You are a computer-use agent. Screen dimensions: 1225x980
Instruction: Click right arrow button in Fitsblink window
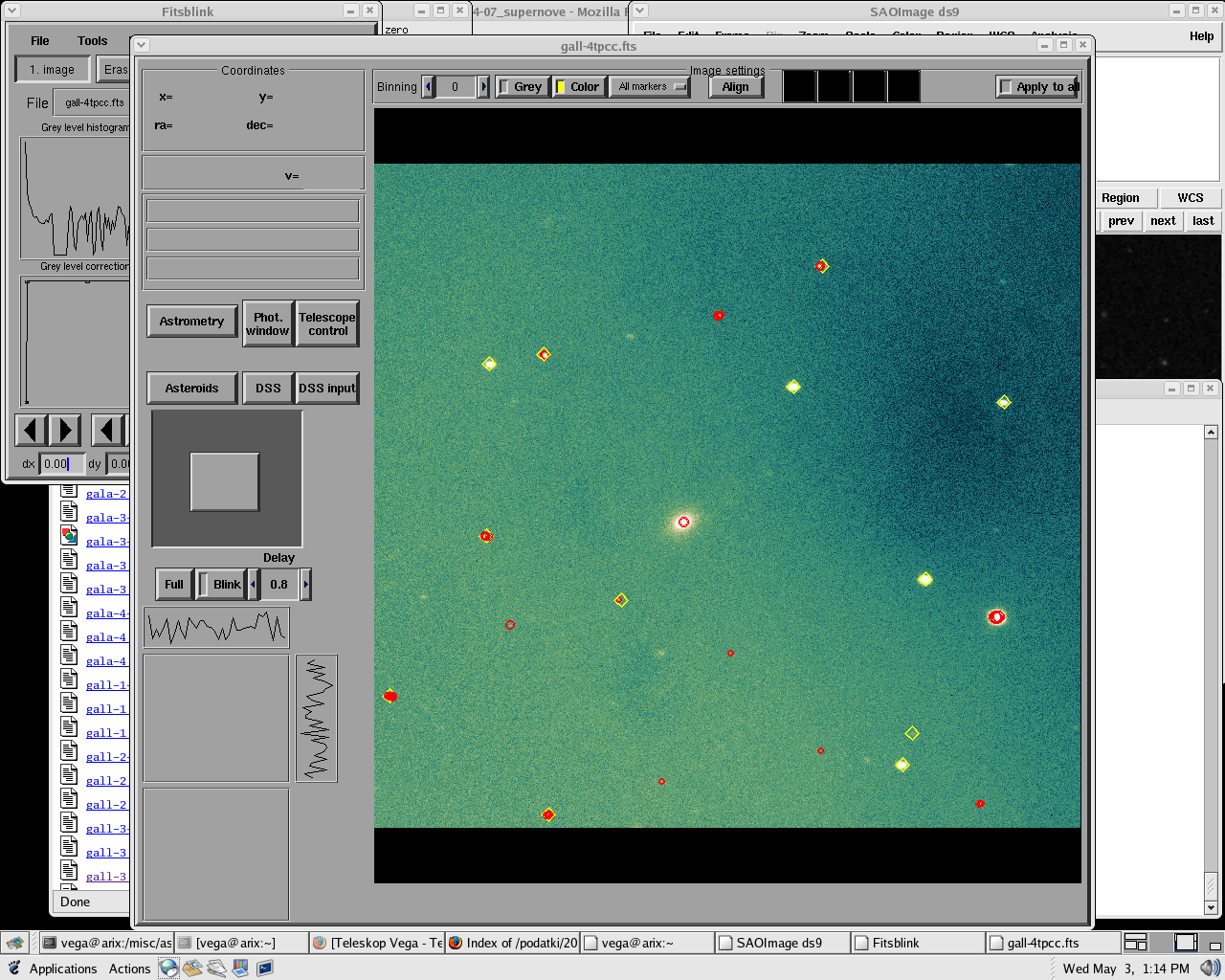64,431
